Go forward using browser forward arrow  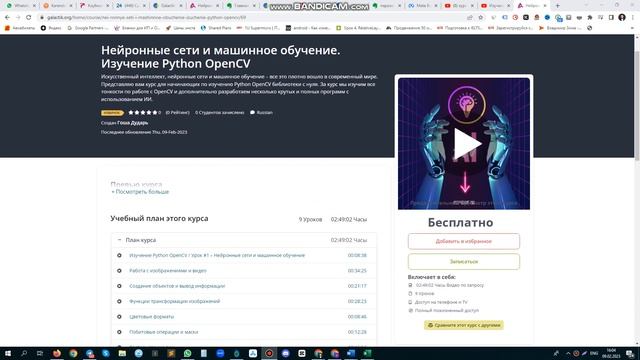point(18,18)
